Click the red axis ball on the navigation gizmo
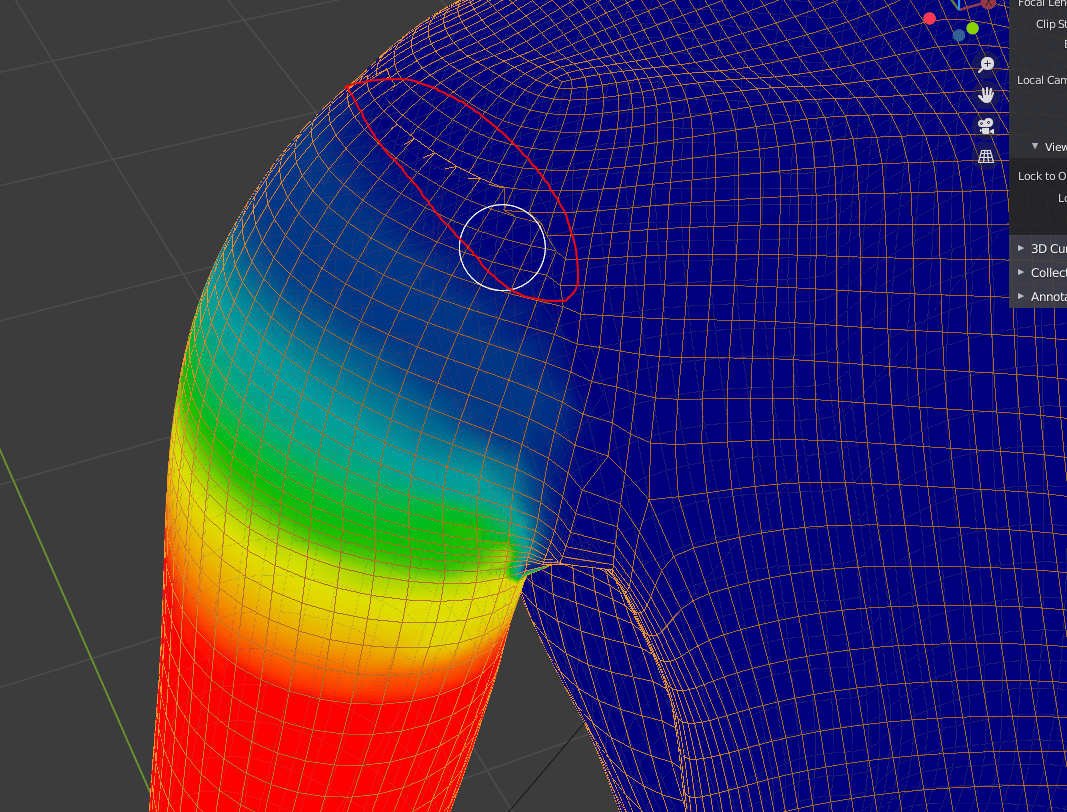Screen dimensions: 1067x812 [929, 18]
